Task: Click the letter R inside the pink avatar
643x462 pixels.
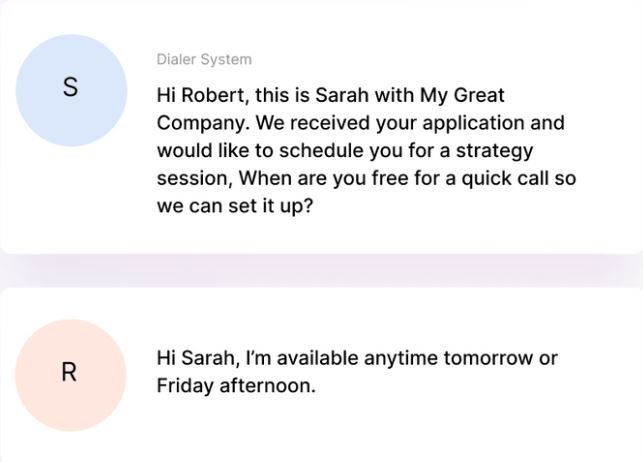Action: coord(69,372)
